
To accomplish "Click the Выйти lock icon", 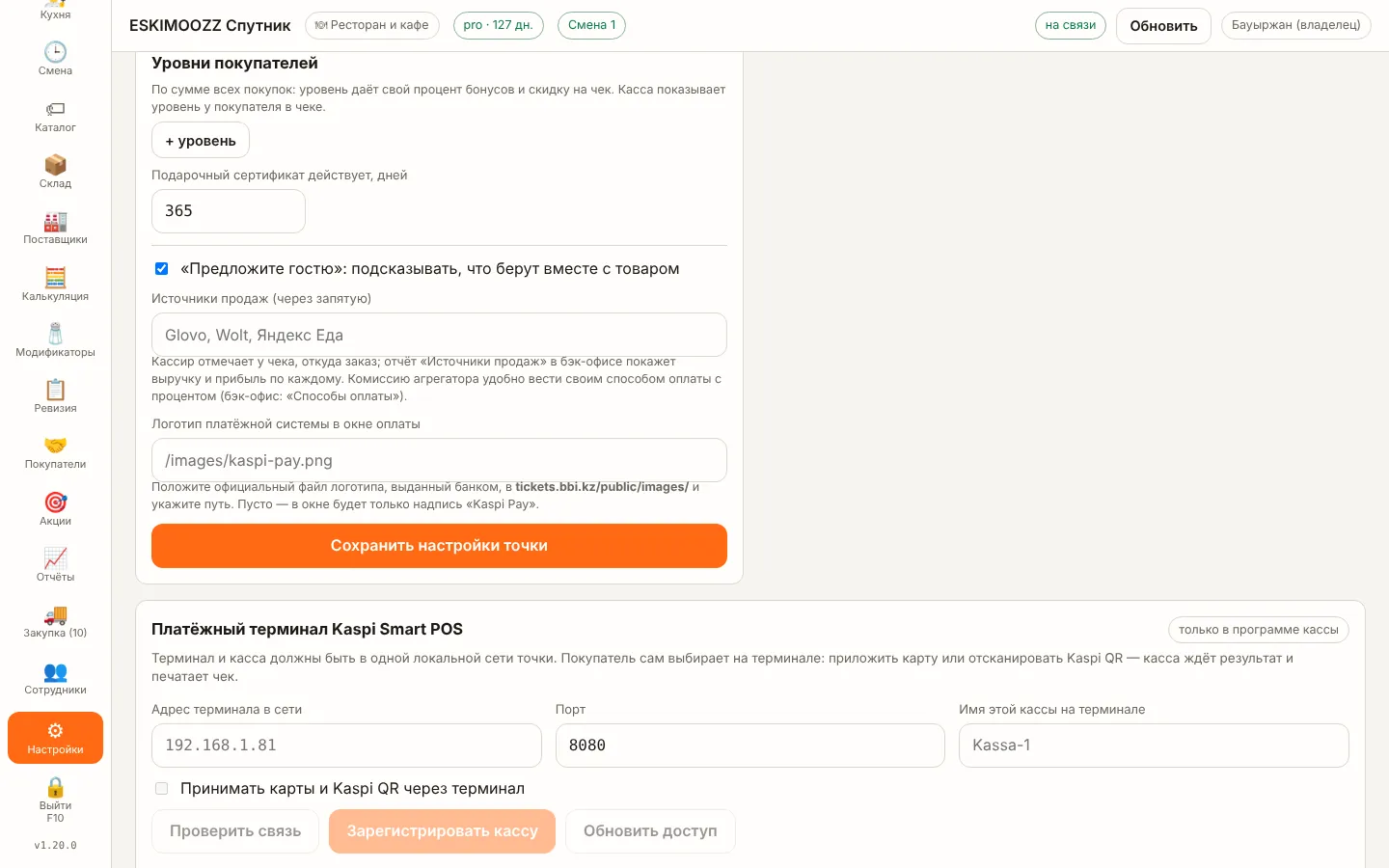I will click(55, 800).
